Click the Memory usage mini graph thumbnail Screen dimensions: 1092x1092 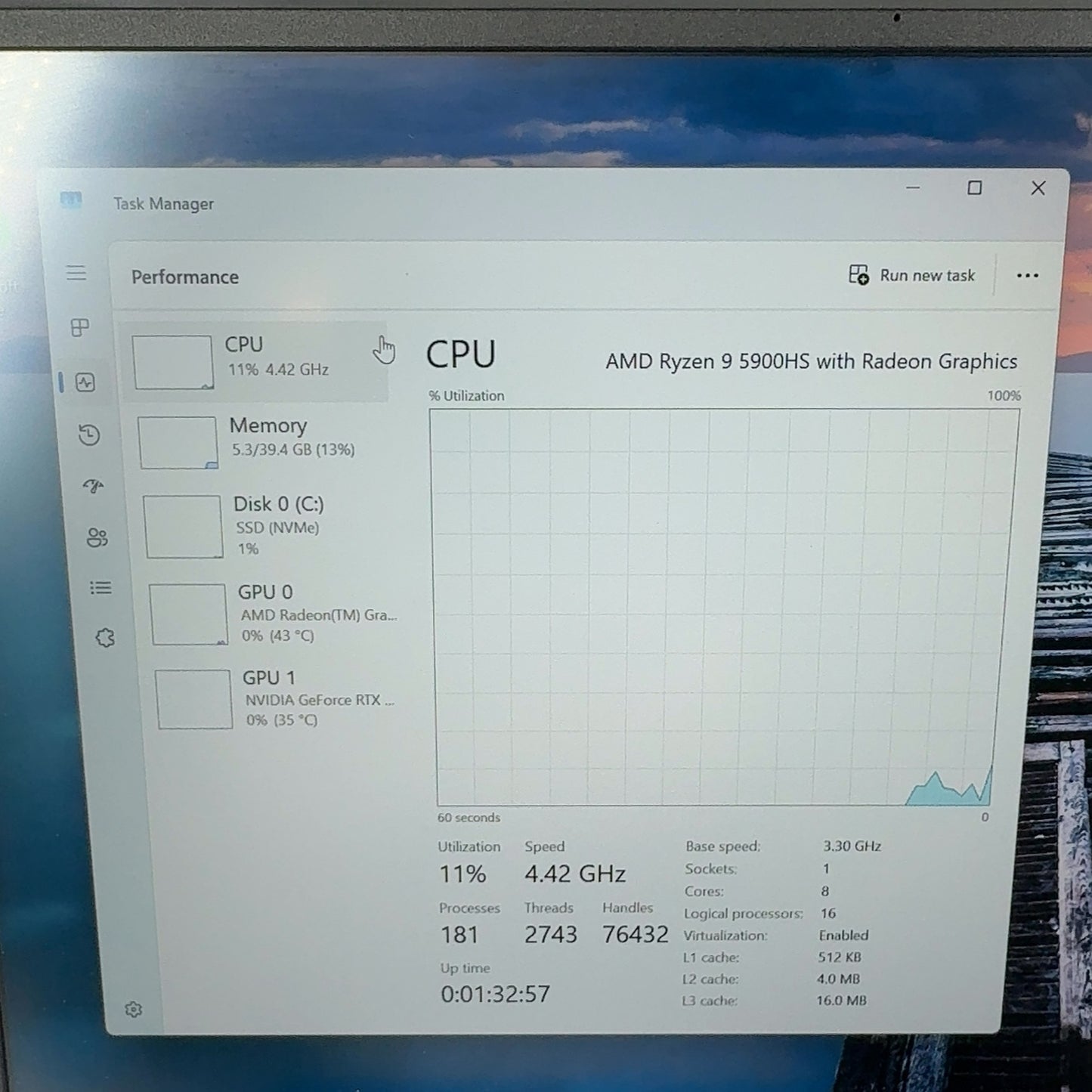(178, 443)
